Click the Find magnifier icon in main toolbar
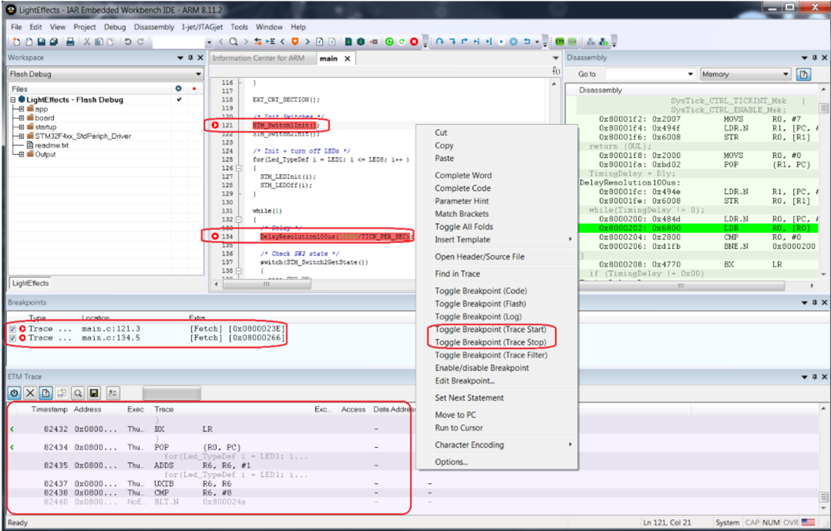The image size is (831, 531). [233, 42]
